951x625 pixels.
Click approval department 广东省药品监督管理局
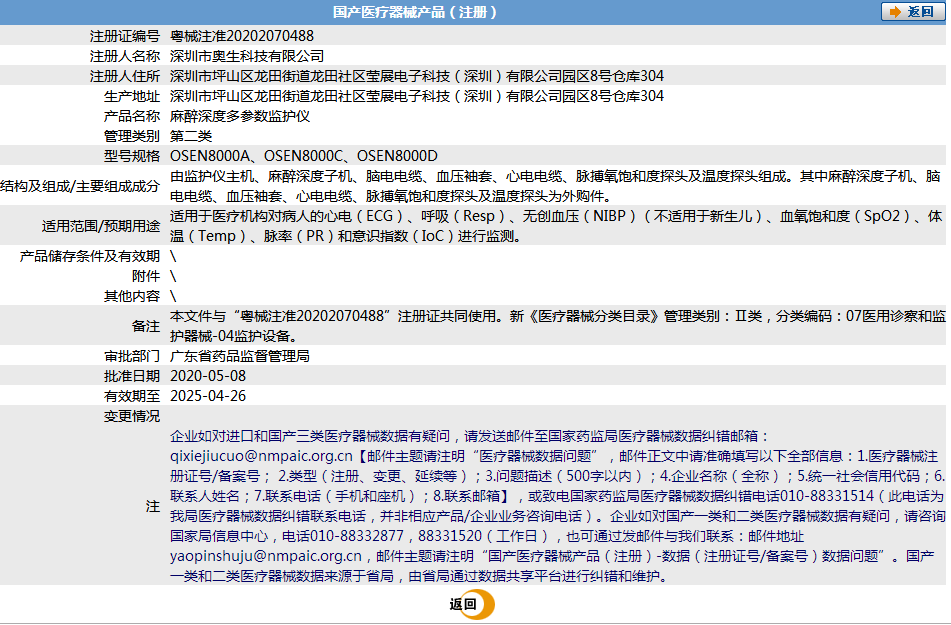[240, 356]
